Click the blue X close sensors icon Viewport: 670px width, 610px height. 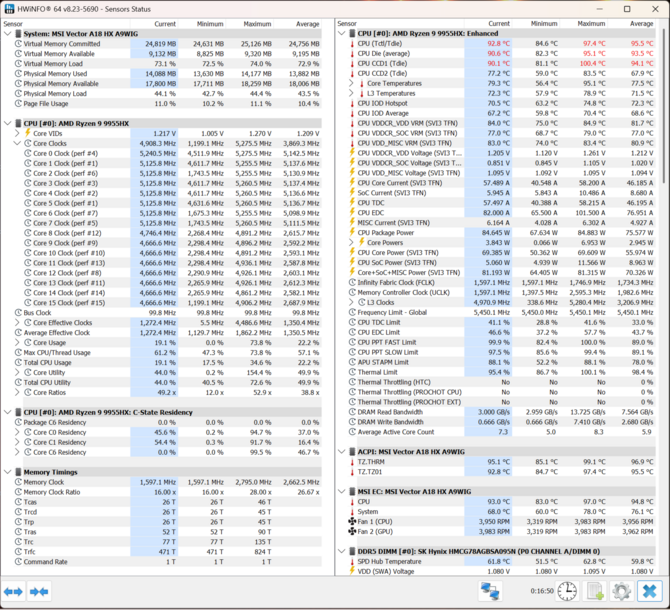click(x=649, y=592)
